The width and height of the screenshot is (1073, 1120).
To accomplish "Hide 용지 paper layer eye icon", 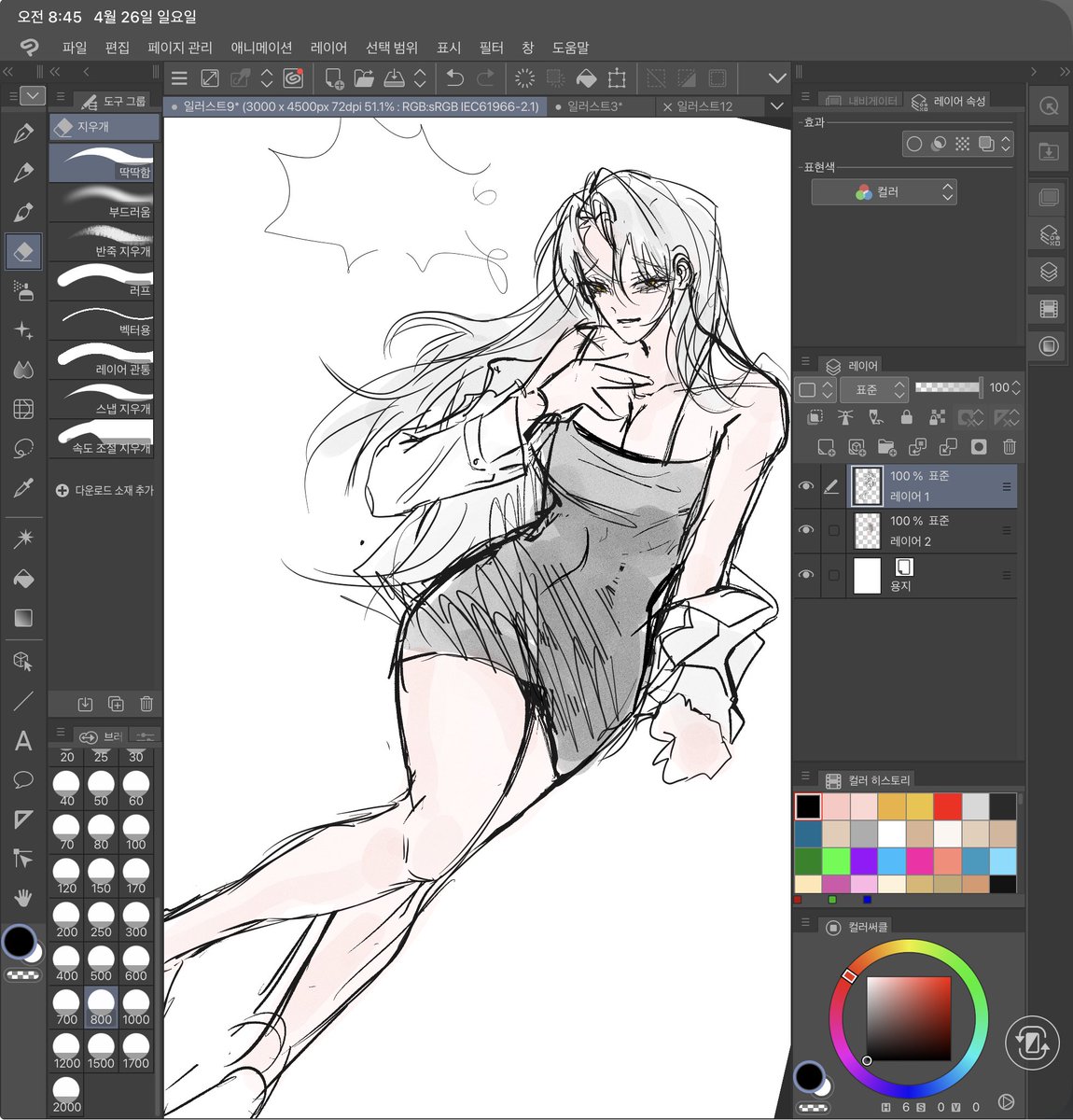I will pyautogui.click(x=806, y=575).
